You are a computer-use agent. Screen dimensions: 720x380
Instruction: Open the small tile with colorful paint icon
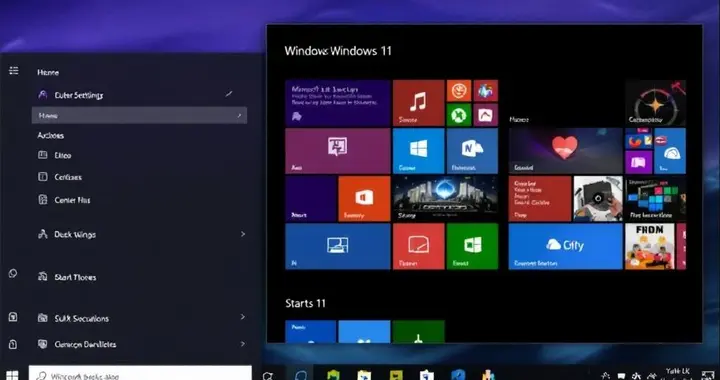click(486, 91)
